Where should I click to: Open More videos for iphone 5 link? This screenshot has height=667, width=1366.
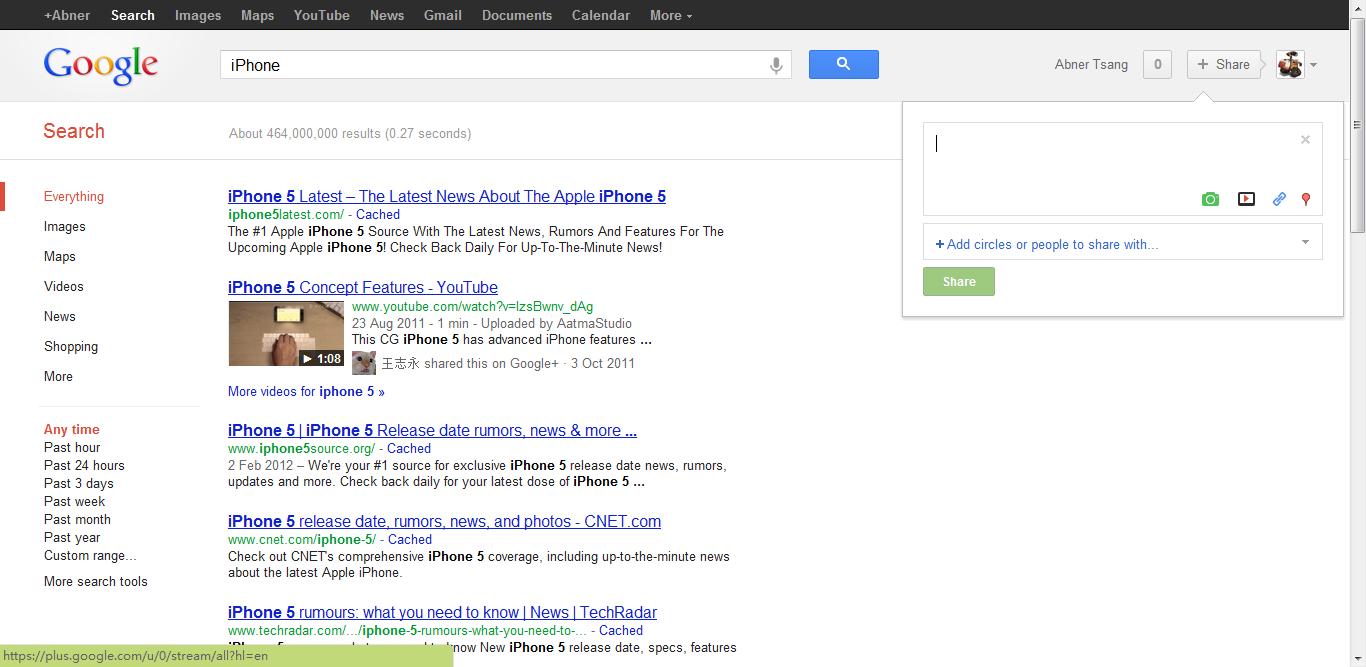click(306, 391)
